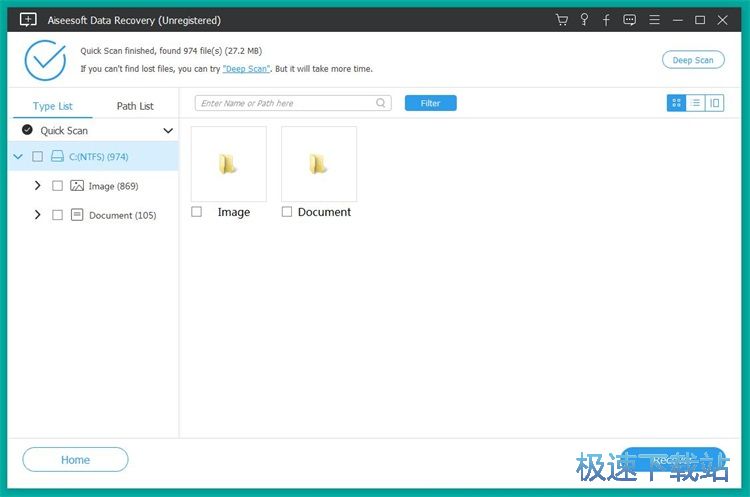This screenshot has height=497, width=750.
Task: Check the Document (105) tree checkbox
Action: coord(57,215)
